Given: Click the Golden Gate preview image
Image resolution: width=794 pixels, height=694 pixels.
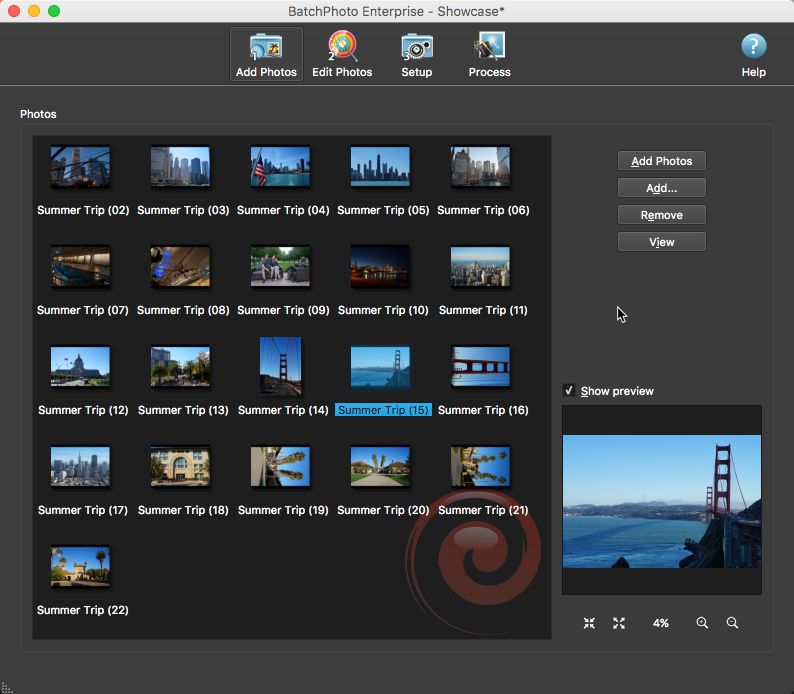Looking at the screenshot, I should click(x=662, y=501).
